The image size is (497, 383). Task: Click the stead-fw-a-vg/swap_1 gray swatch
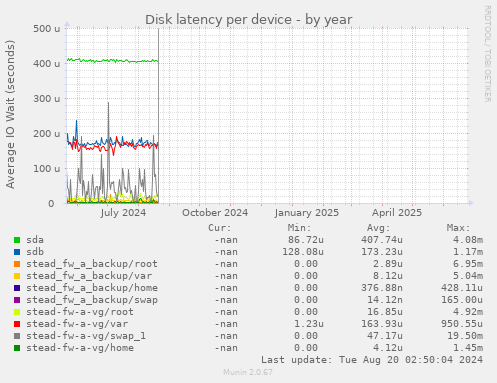17,336
